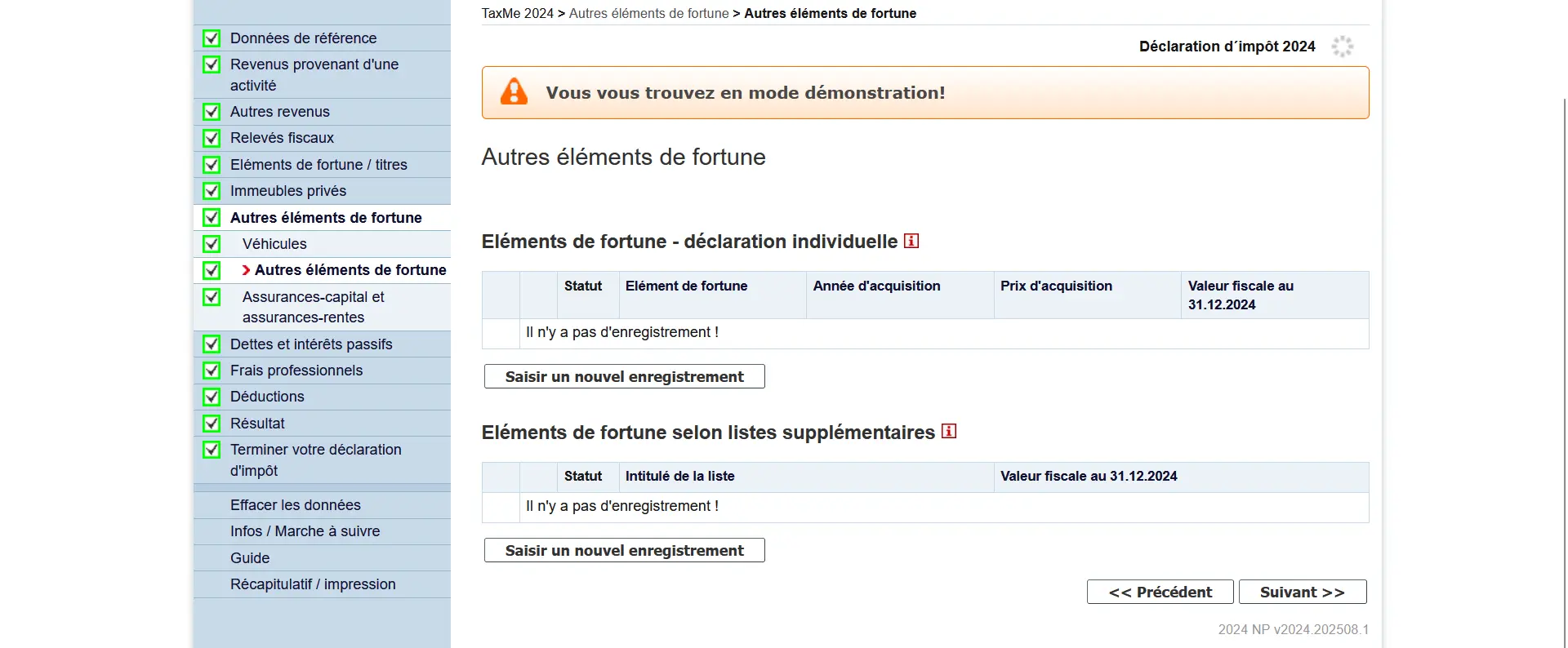Open Guide from the sidebar menu

(250, 557)
